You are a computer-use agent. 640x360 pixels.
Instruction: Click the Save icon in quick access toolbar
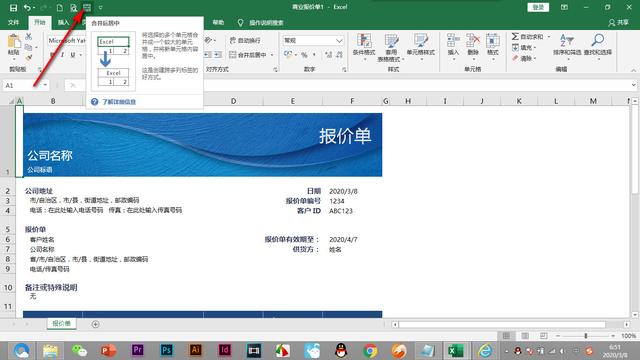13,7
